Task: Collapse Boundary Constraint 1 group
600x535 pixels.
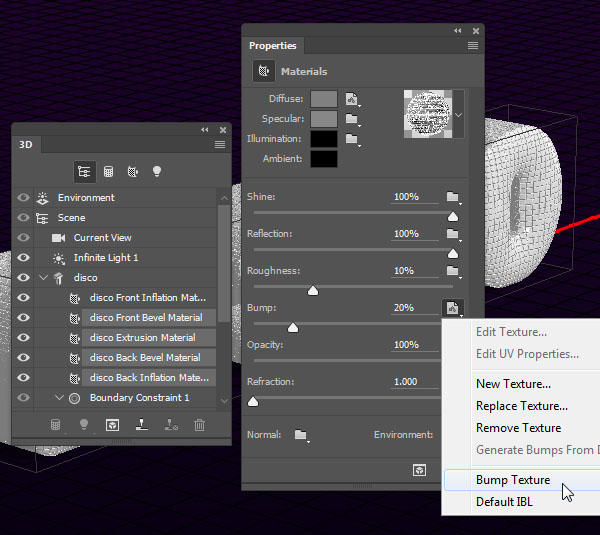Action: coord(59,398)
